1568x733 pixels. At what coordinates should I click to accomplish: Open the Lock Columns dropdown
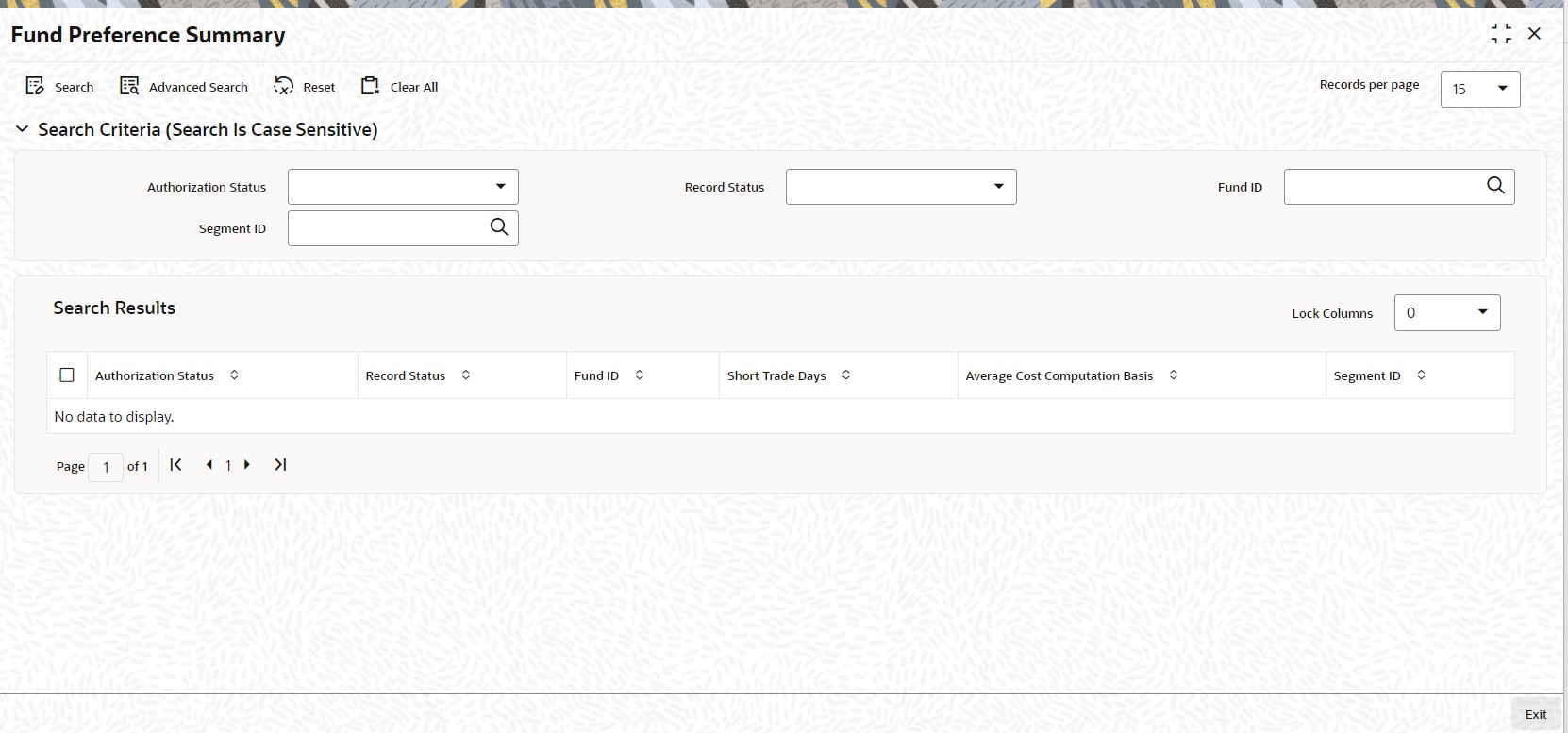pos(1447,312)
